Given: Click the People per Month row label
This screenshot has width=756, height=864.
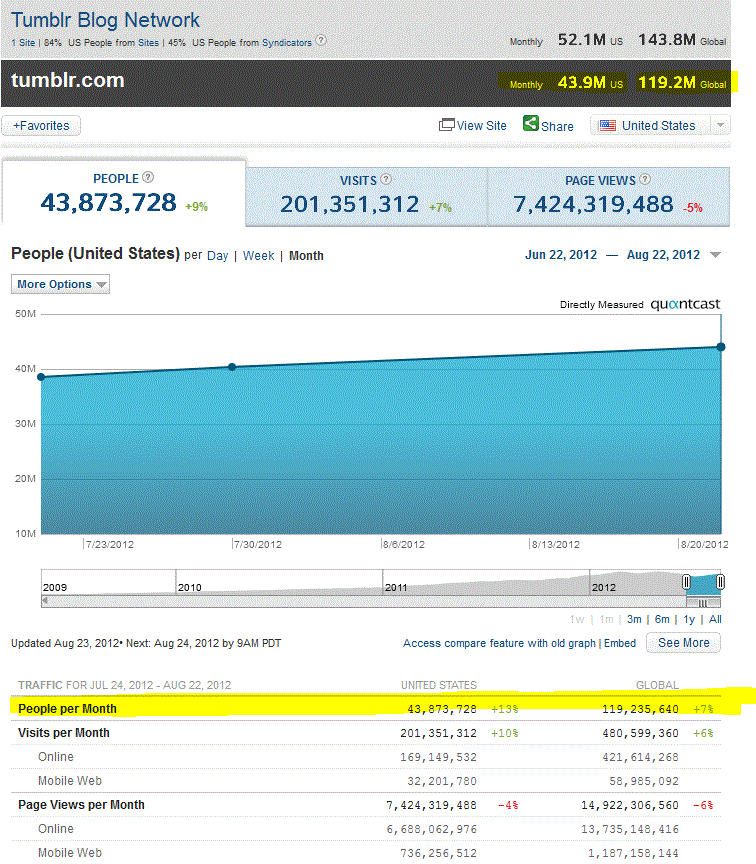Looking at the screenshot, I should (67, 709).
